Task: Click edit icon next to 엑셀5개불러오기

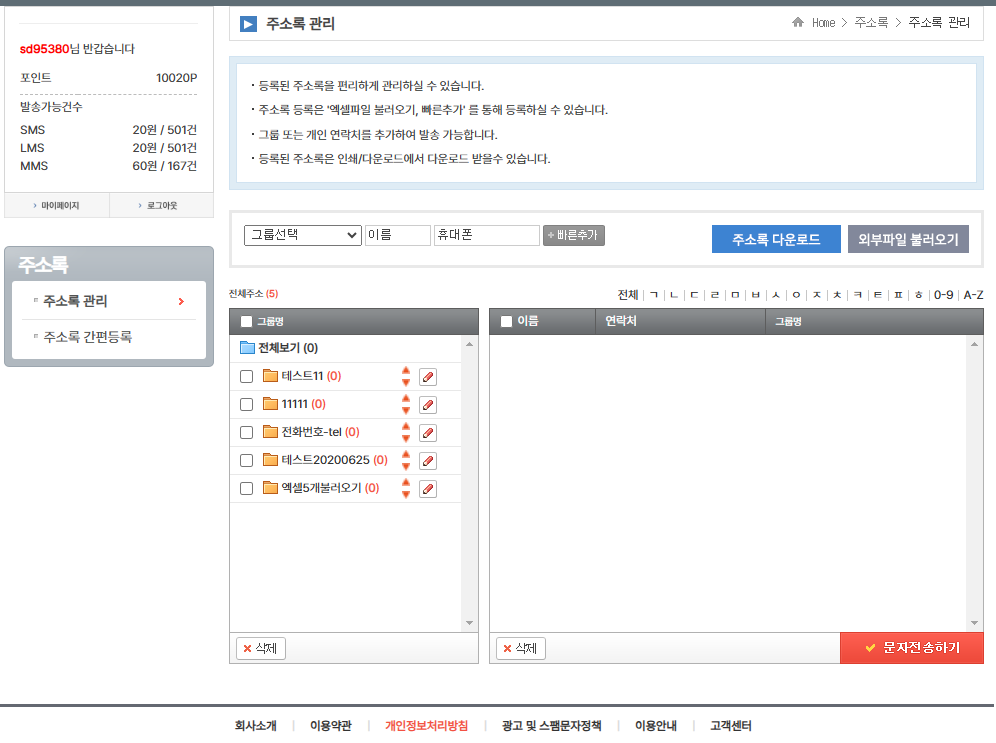Action: pyautogui.click(x=428, y=489)
